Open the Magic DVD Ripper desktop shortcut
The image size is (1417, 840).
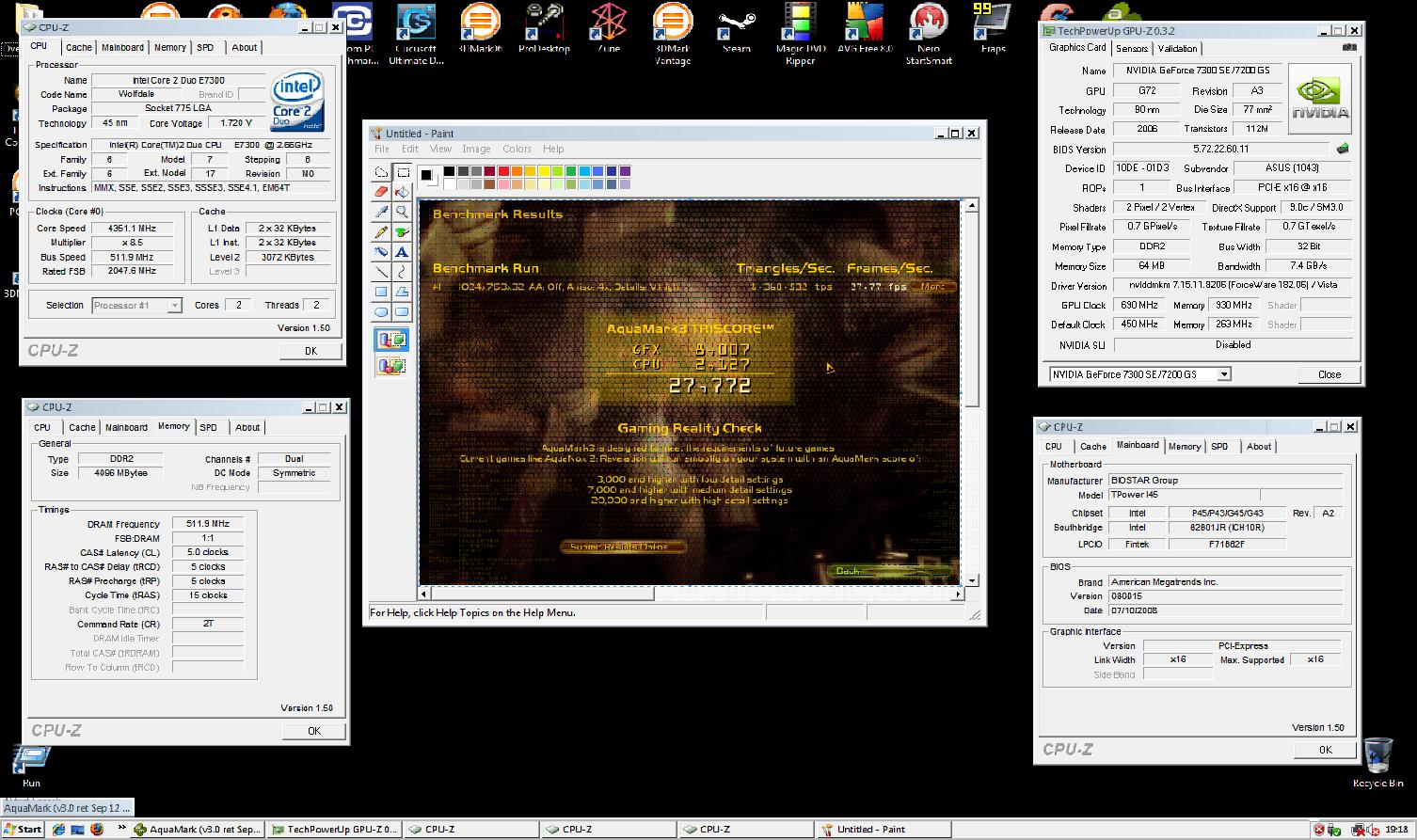pyautogui.click(x=801, y=34)
